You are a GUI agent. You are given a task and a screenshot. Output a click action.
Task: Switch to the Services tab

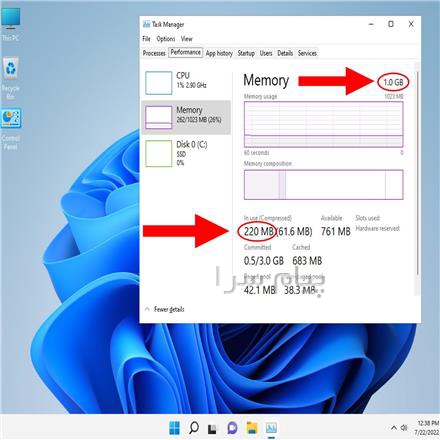(x=307, y=53)
